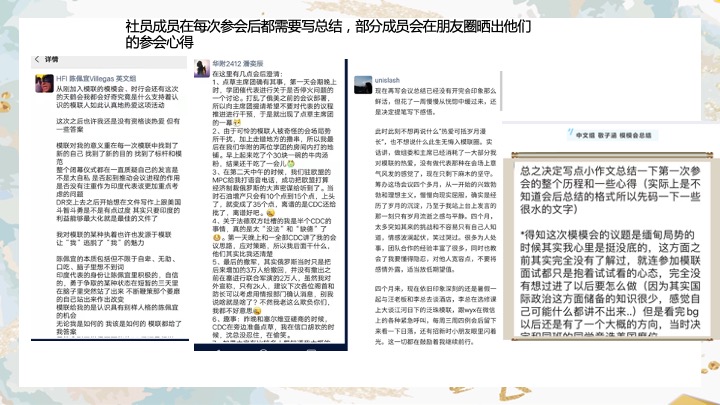Screen dimensions: 720x405
Task: Tap the back arrow beside 详情
Action: (36, 60)
